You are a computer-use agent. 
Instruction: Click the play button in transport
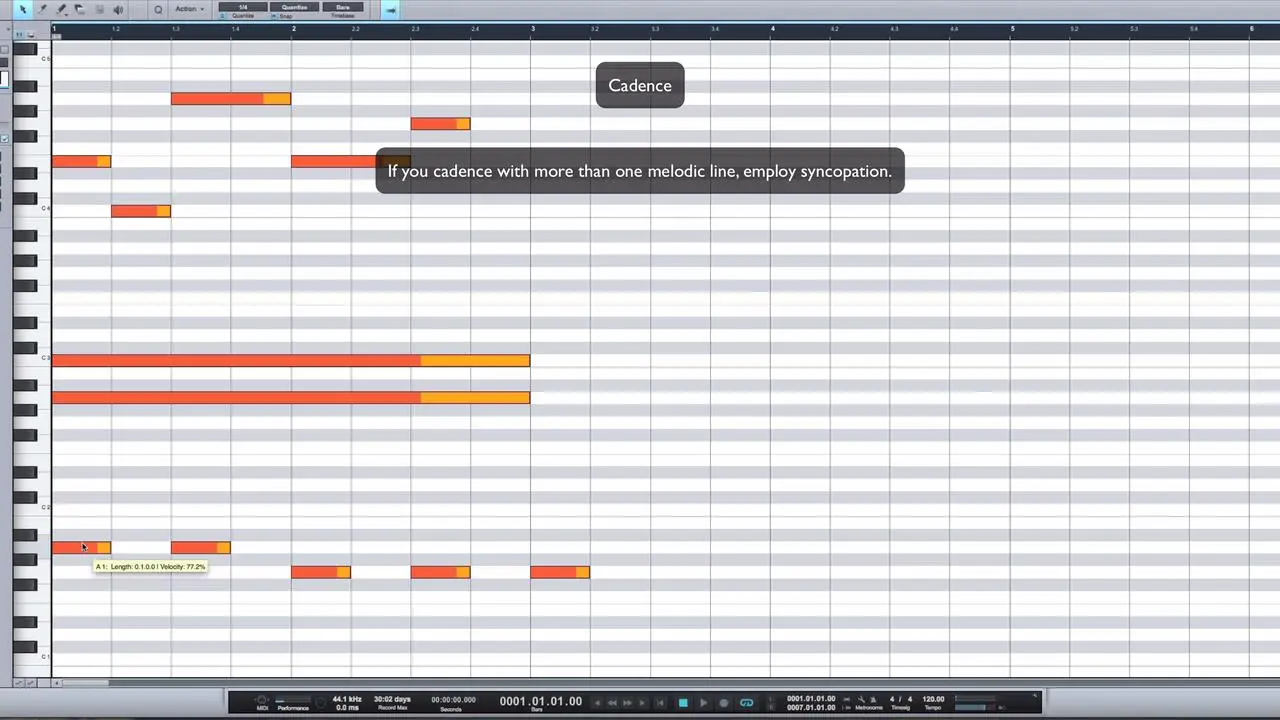click(x=703, y=703)
